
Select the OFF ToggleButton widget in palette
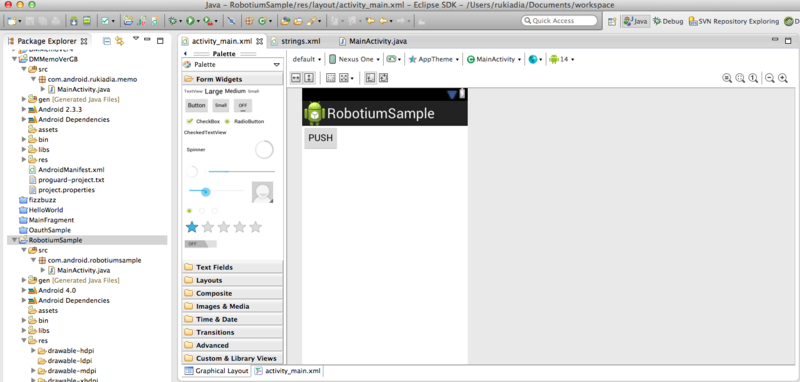pyautogui.click(x=243, y=106)
